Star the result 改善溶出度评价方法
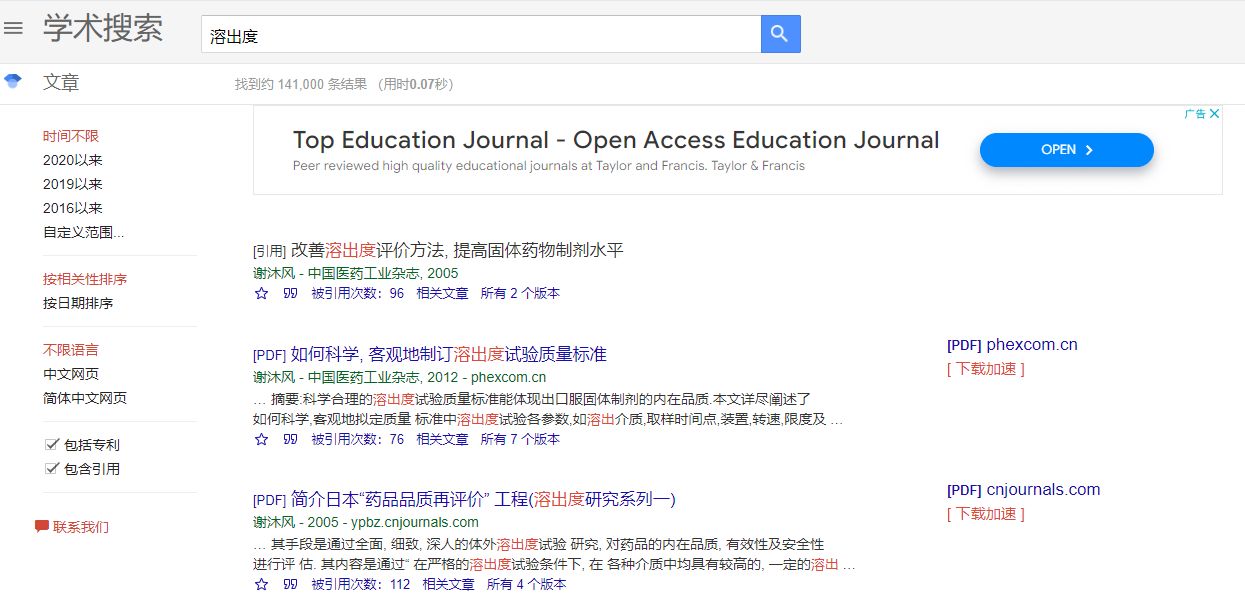 (262, 294)
